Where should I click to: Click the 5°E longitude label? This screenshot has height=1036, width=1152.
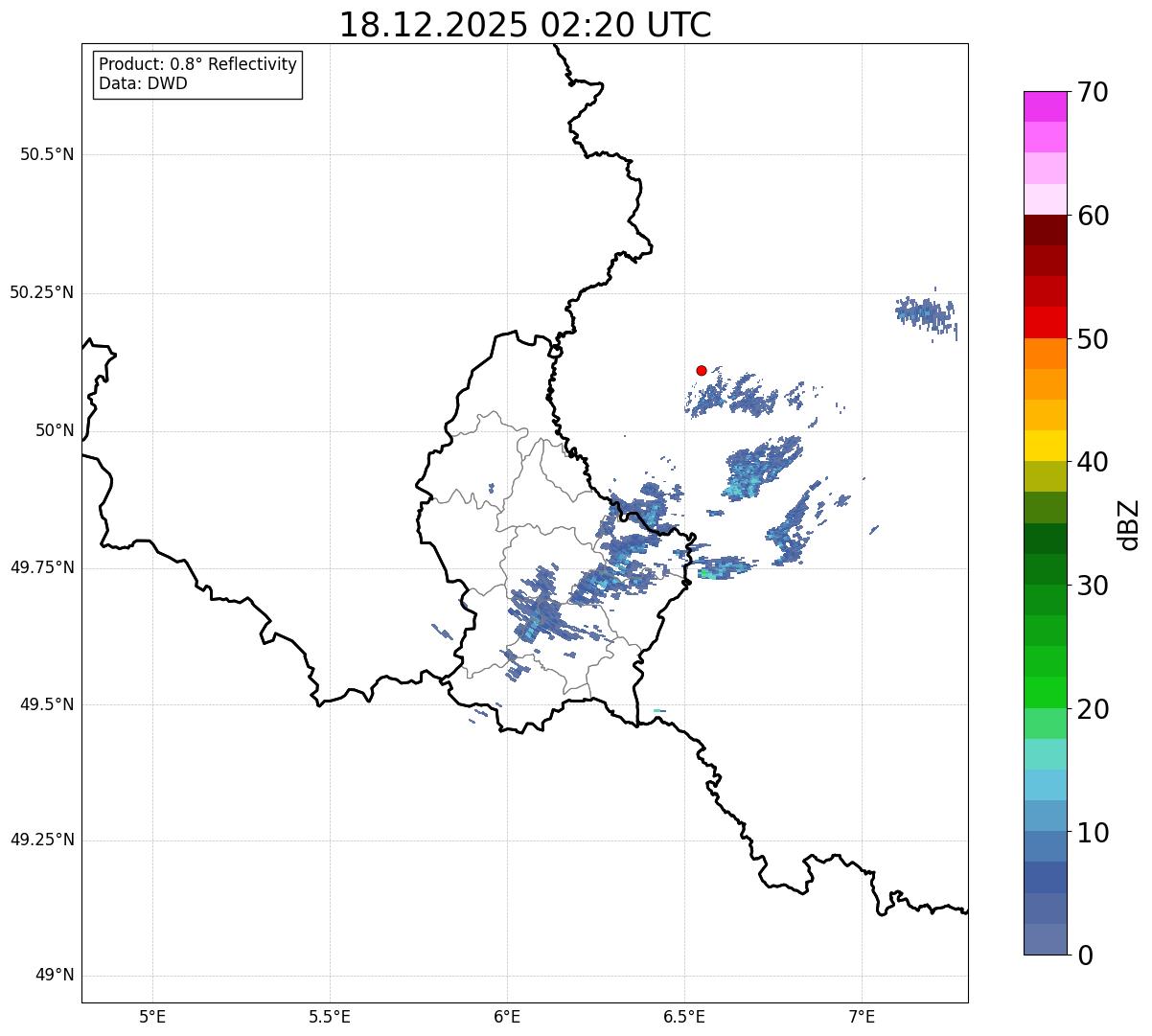(152, 1016)
